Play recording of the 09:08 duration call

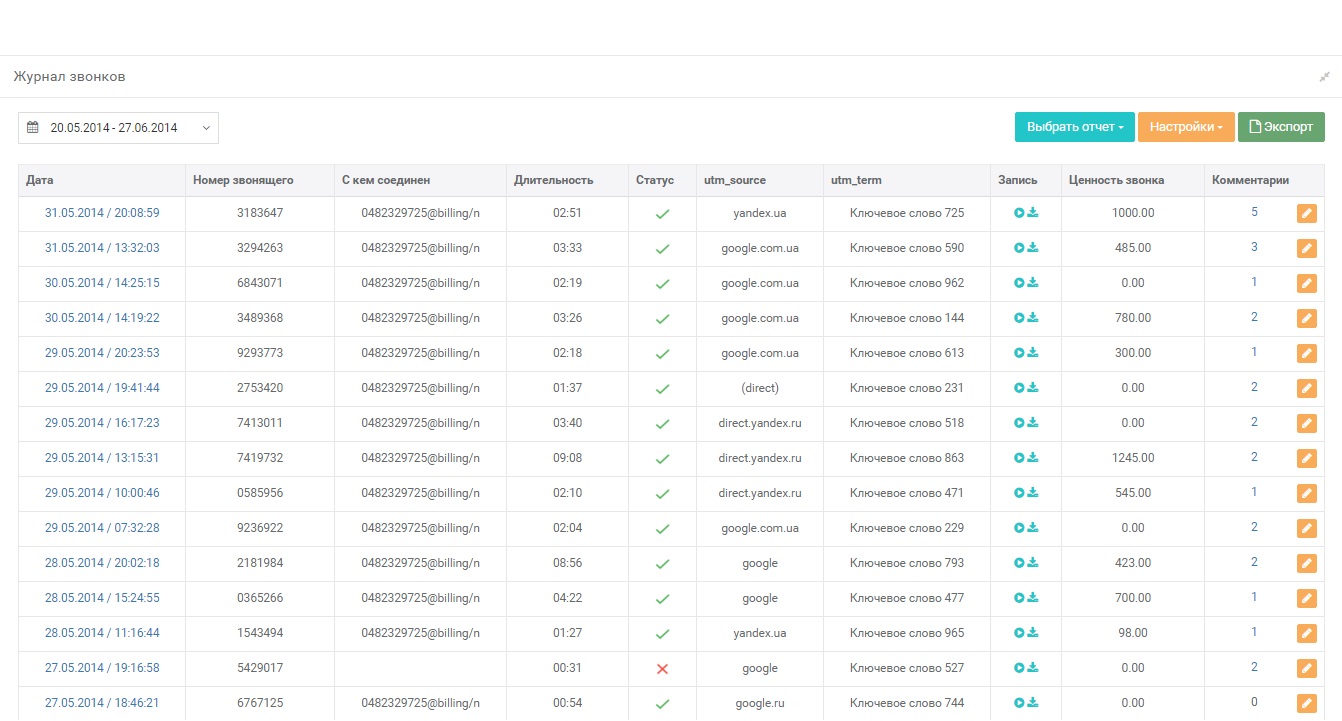point(1019,458)
